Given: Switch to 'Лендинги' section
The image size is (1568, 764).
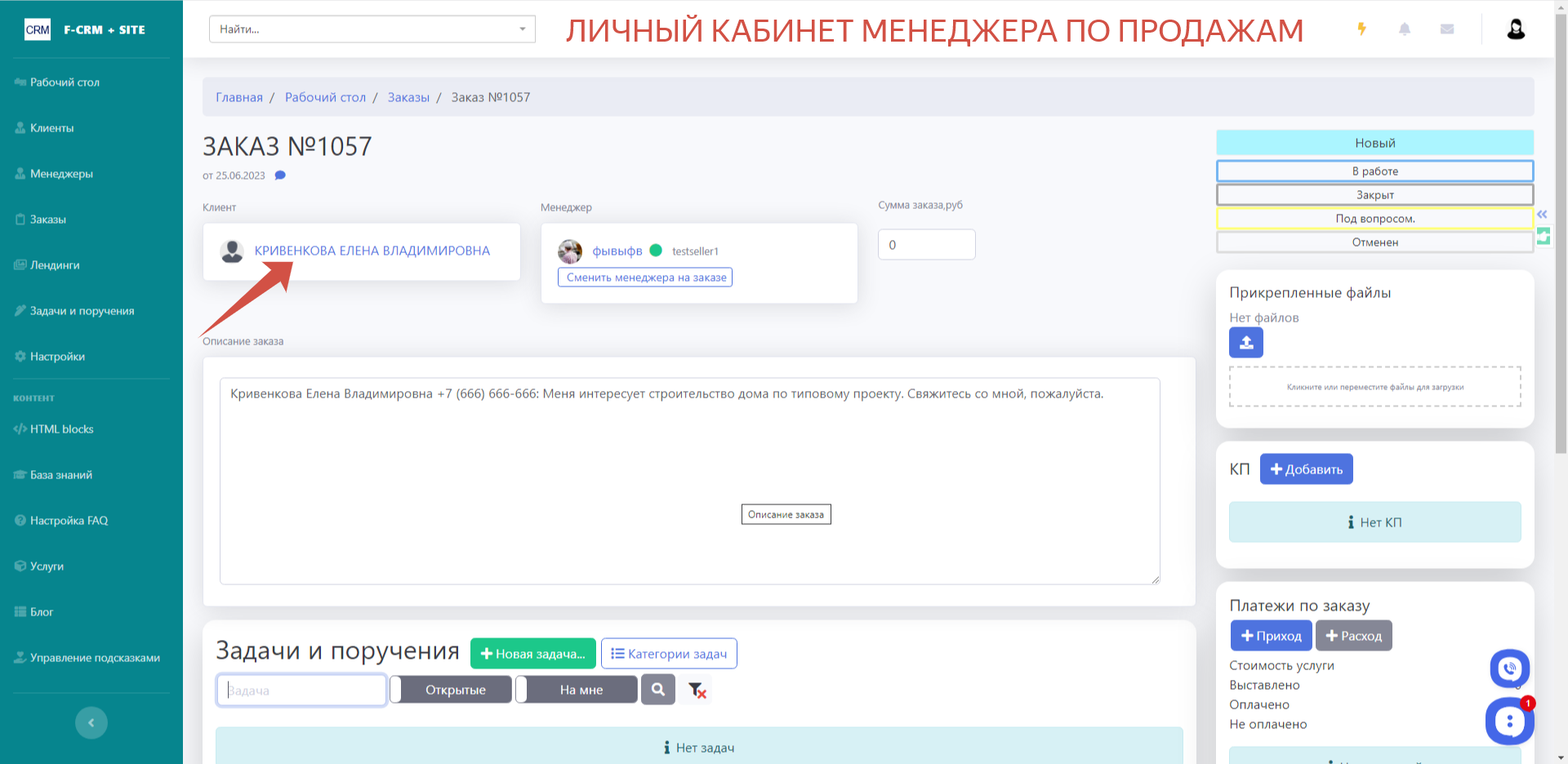Looking at the screenshot, I should [x=54, y=264].
